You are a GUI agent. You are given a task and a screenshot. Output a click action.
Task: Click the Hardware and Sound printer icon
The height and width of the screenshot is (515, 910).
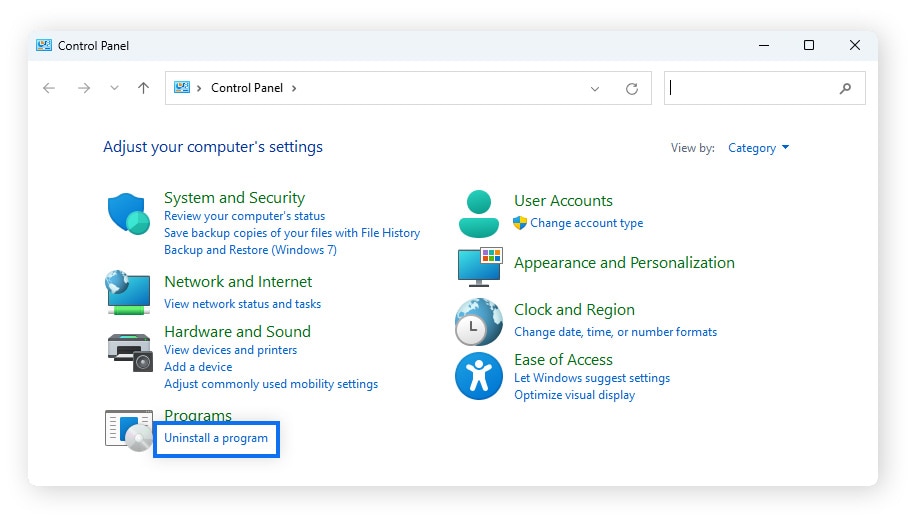(x=129, y=352)
